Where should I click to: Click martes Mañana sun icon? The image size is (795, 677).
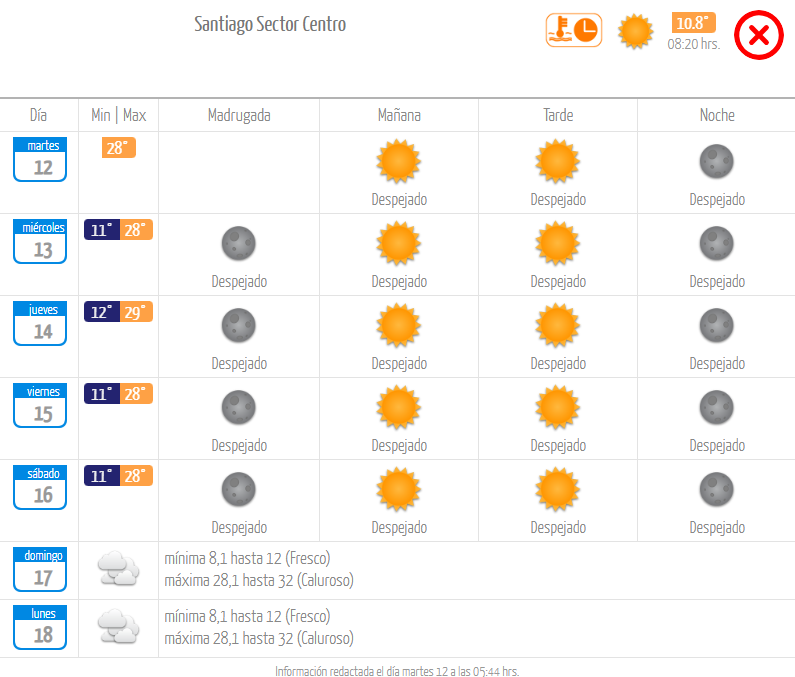(x=399, y=161)
